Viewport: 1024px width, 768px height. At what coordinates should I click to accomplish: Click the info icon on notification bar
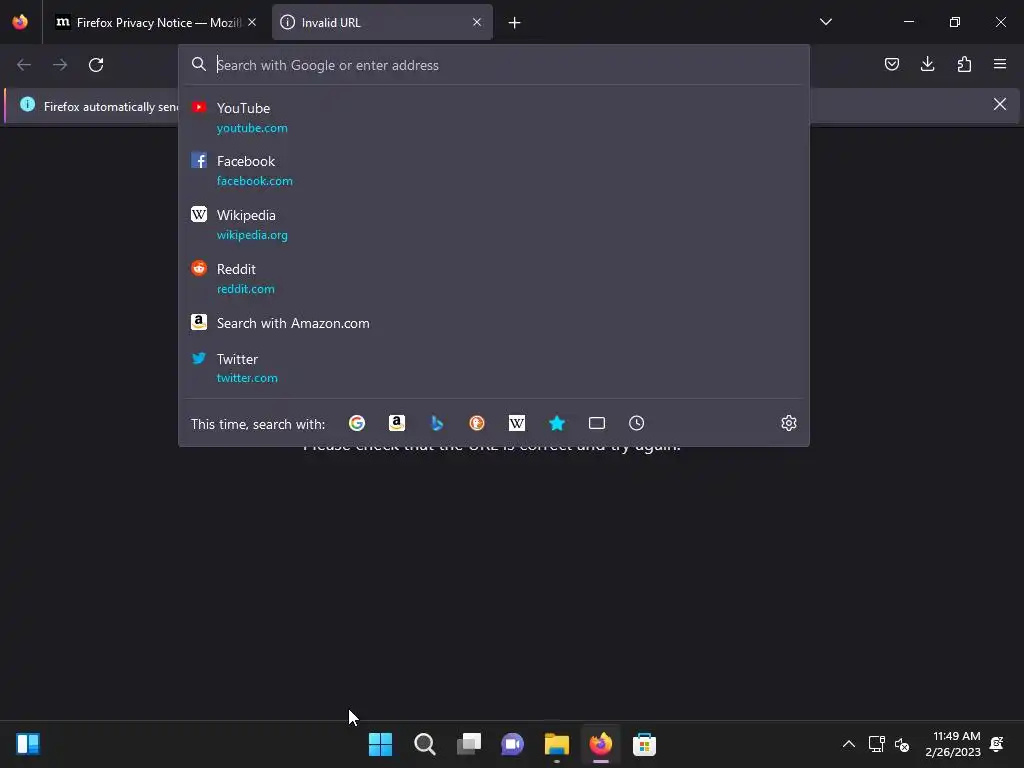pyautogui.click(x=27, y=104)
